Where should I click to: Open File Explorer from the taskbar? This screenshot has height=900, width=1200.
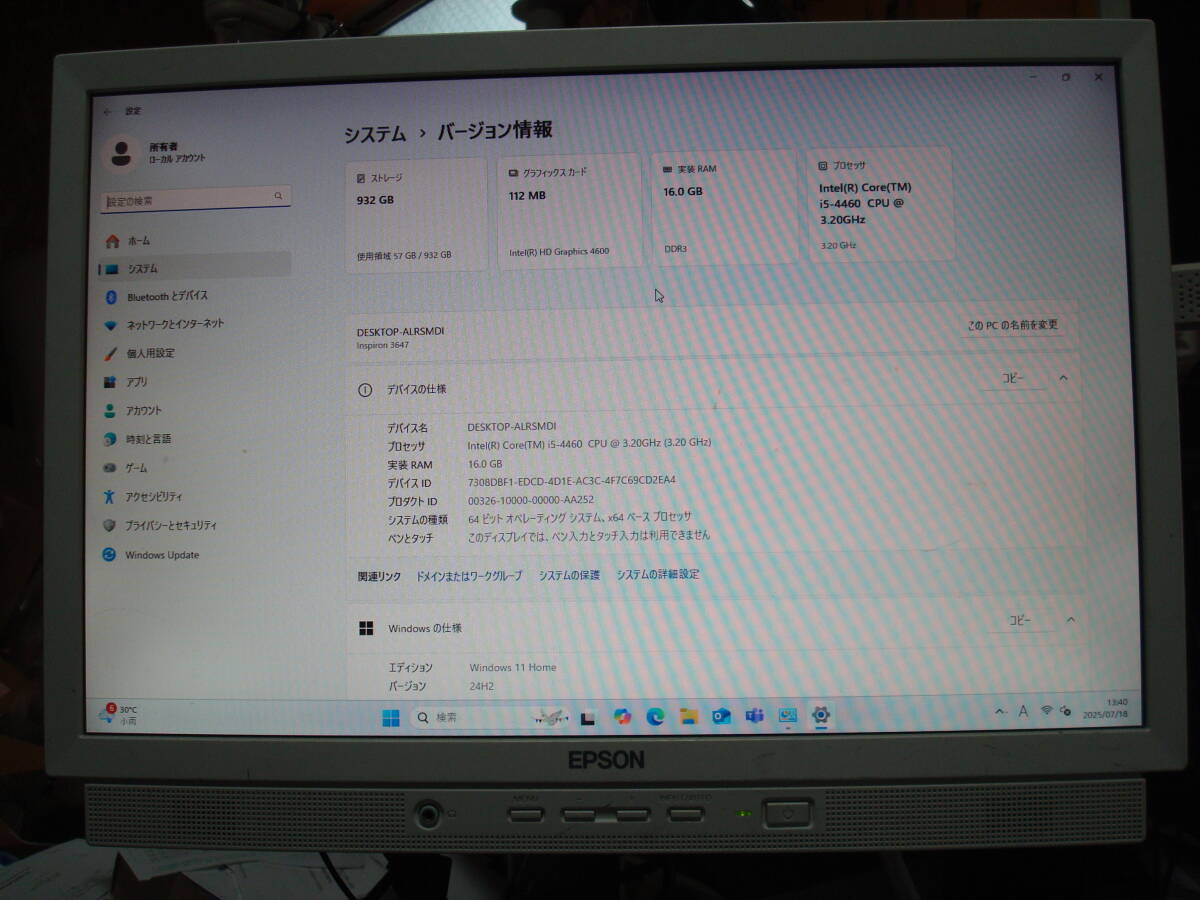pos(688,716)
